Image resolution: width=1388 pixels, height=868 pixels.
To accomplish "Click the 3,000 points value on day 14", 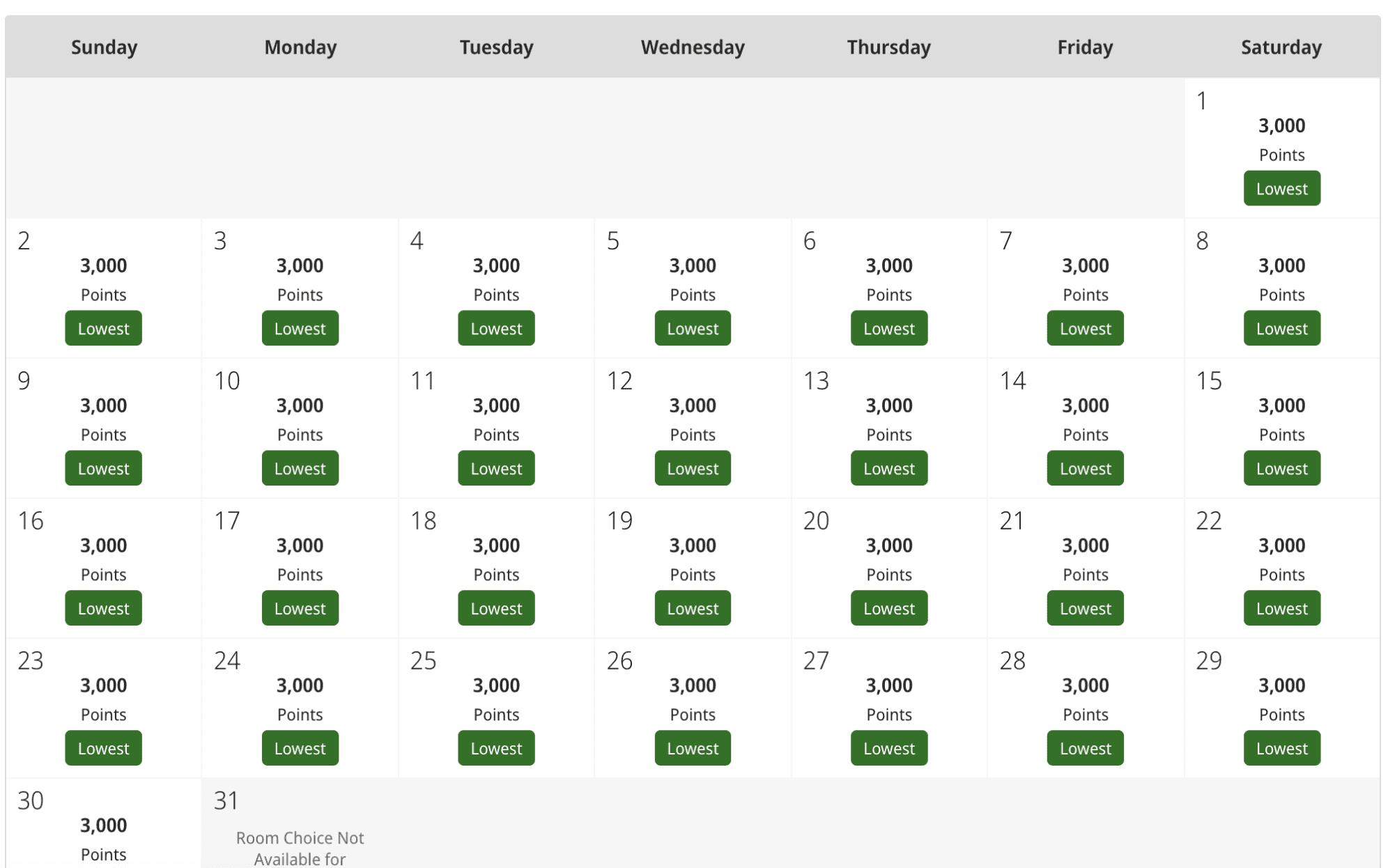I will coord(1085,405).
